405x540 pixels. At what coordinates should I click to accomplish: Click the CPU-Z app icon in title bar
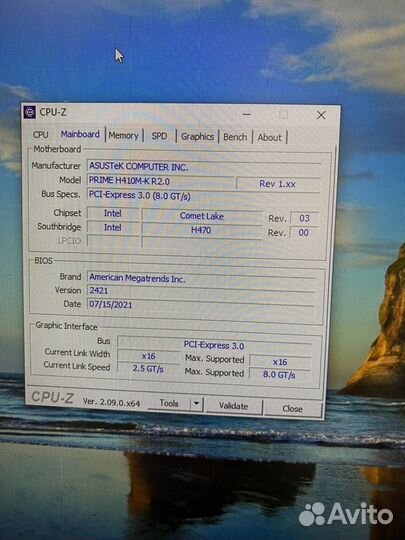point(29,112)
